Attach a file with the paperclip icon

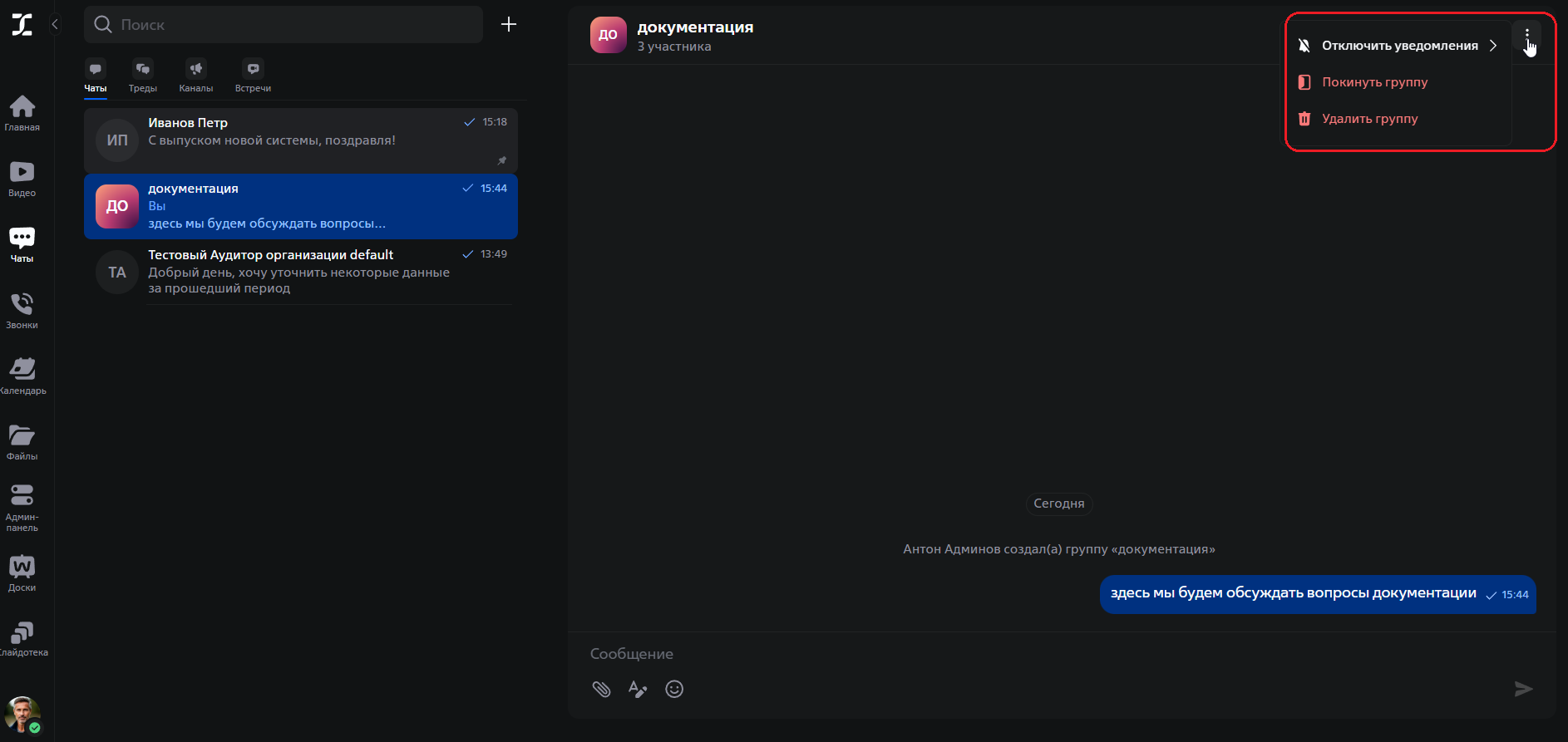pyautogui.click(x=601, y=689)
